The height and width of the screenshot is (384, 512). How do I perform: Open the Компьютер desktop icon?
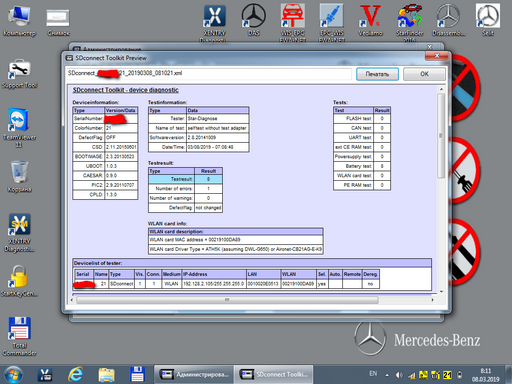pyautogui.click(x=19, y=21)
